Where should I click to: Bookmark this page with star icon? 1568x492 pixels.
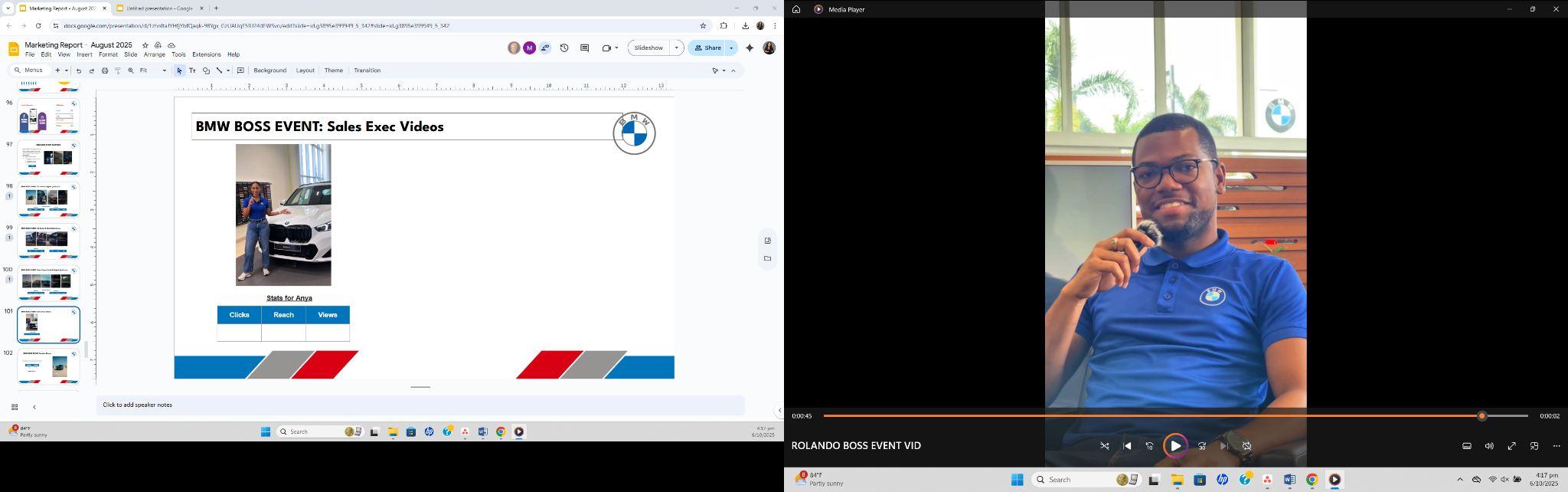click(703, 25)
